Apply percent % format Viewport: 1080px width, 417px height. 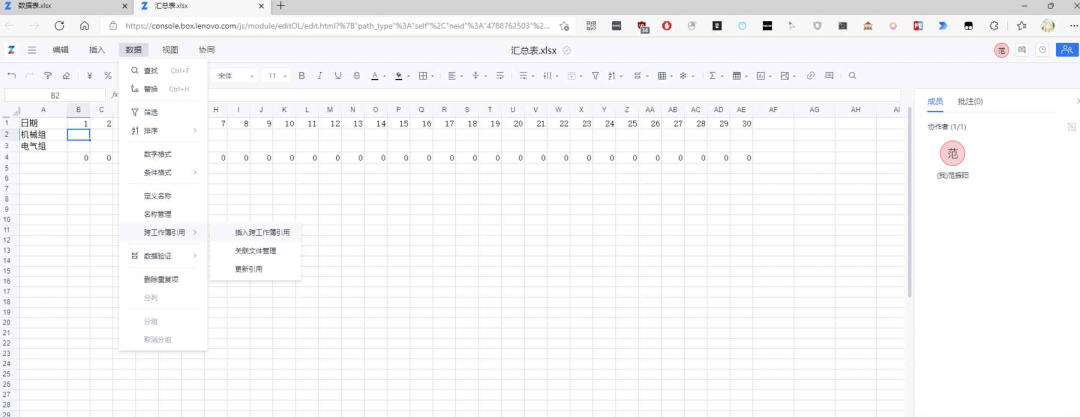click(107, 76)
